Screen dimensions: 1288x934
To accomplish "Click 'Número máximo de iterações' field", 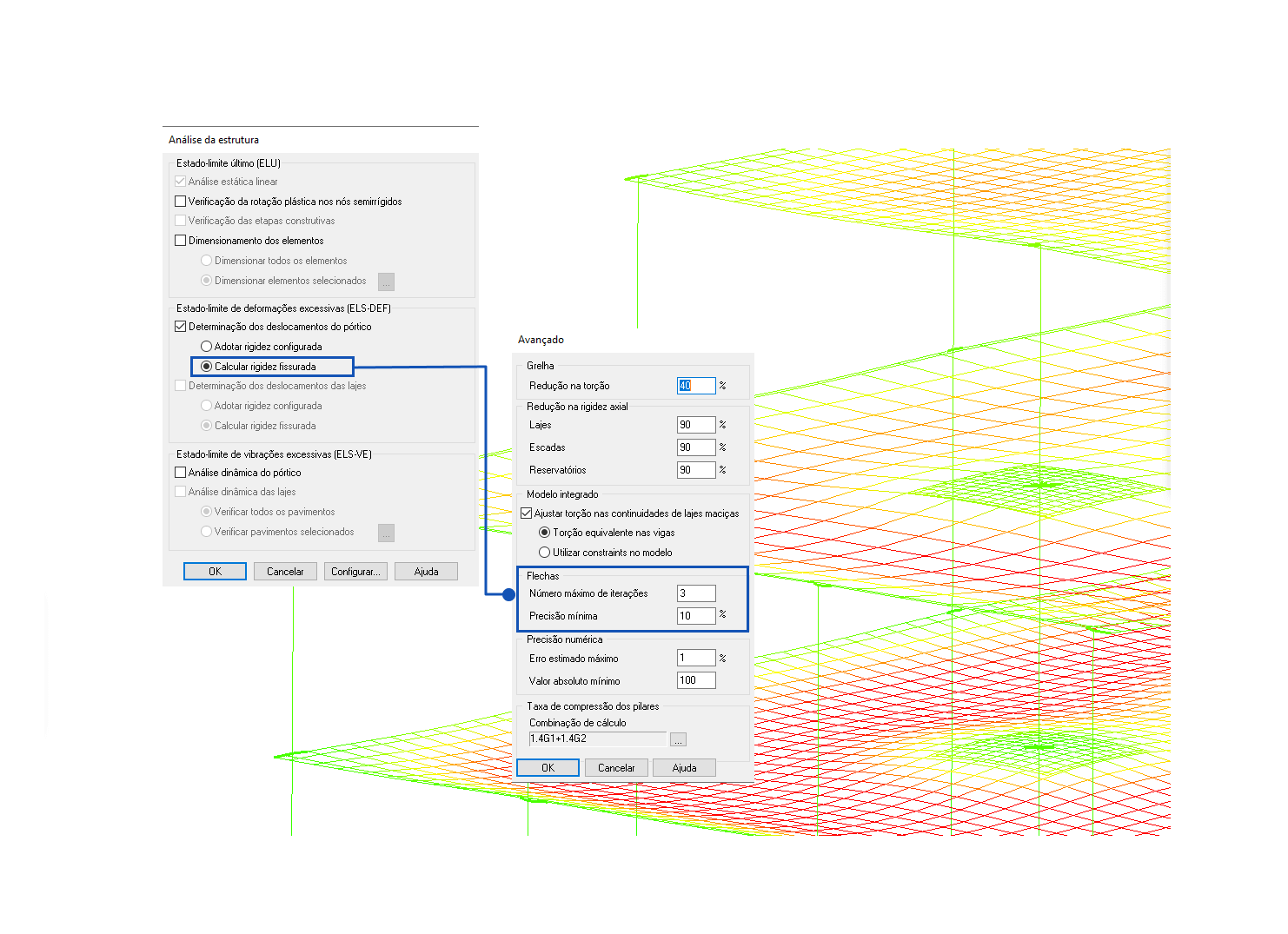I will (x=696, y=593).
